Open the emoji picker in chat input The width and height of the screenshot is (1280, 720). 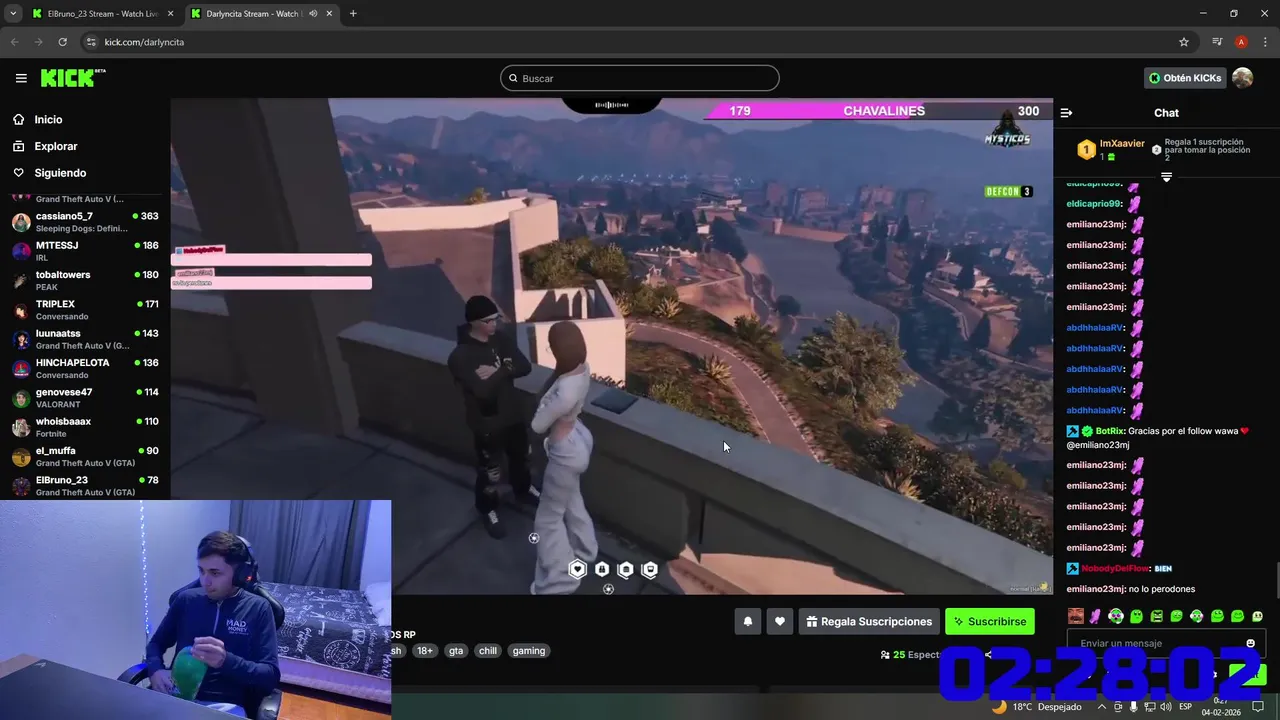(x=1250, y=643)
